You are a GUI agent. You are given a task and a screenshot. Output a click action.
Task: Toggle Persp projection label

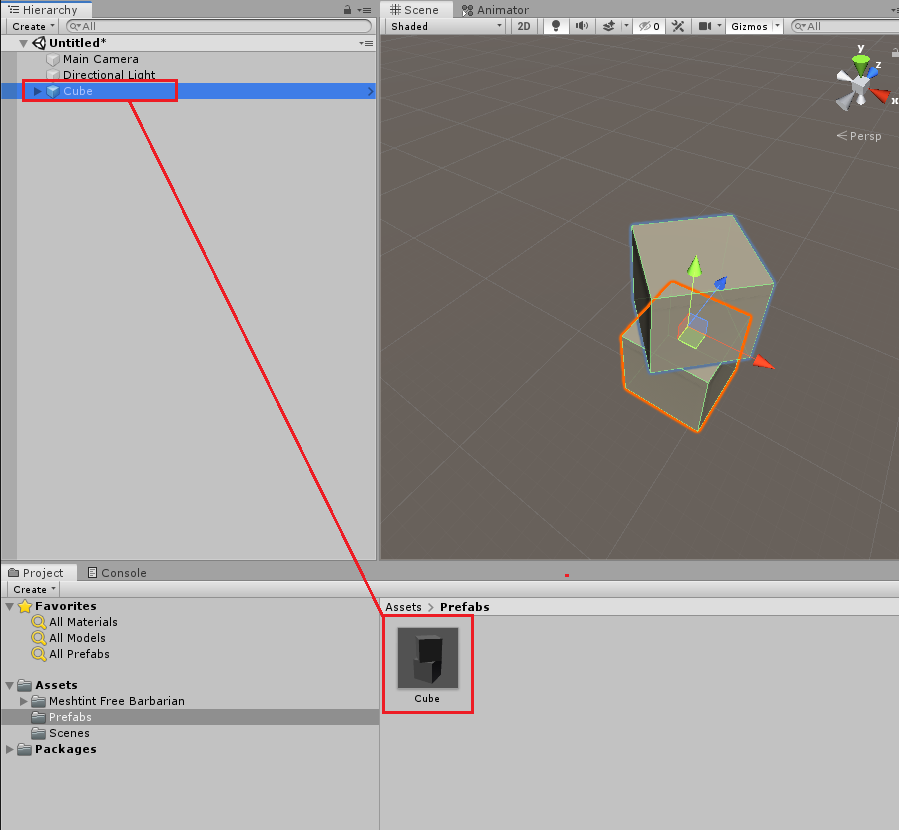click(859, 136)
